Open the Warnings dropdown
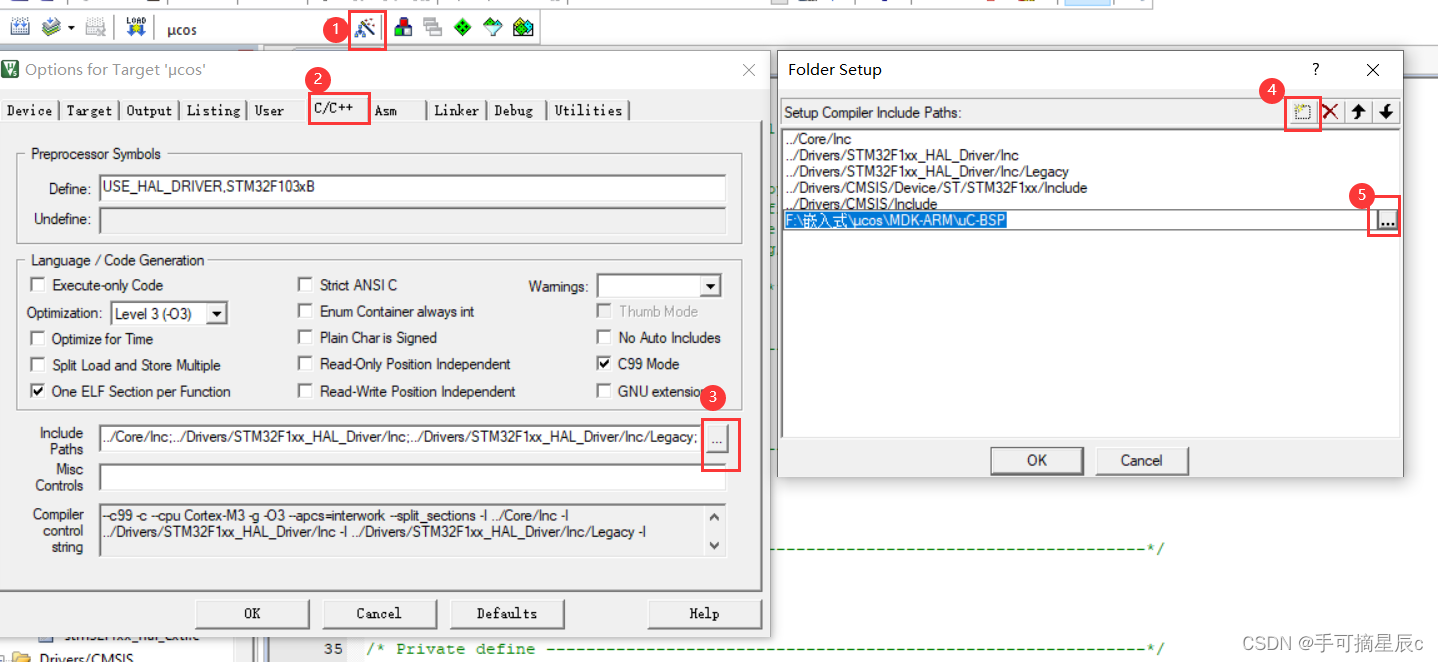Screen dimensions: 1438x662 [x=710, y=286]
